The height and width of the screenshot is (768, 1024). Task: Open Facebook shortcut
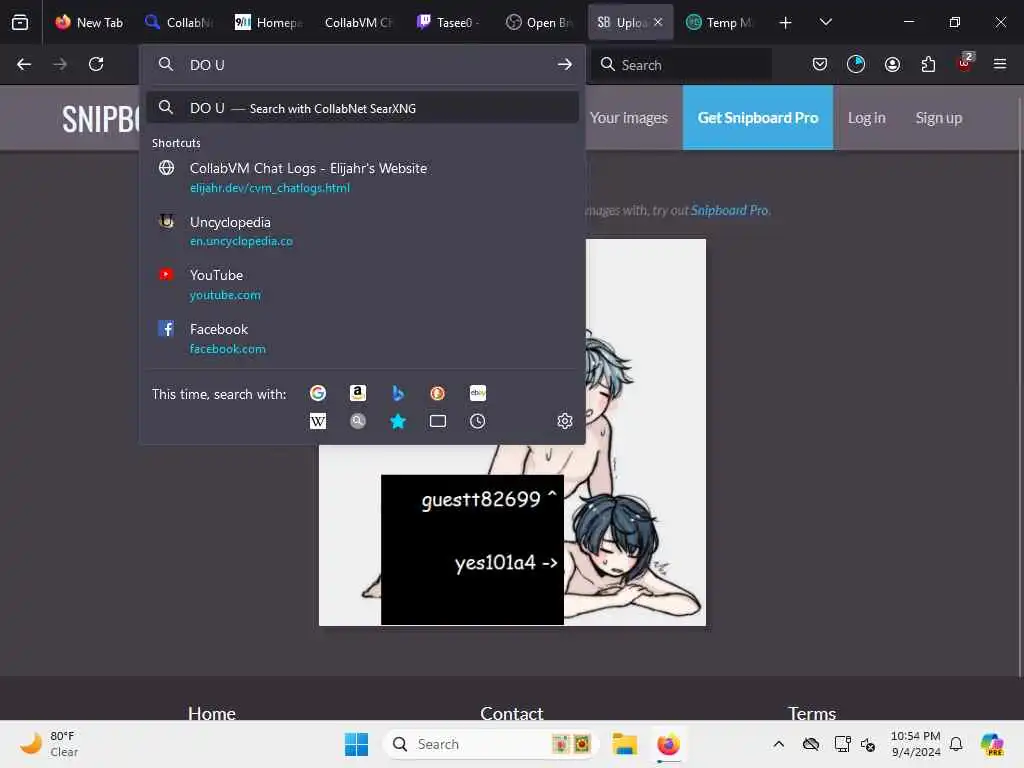362,338
